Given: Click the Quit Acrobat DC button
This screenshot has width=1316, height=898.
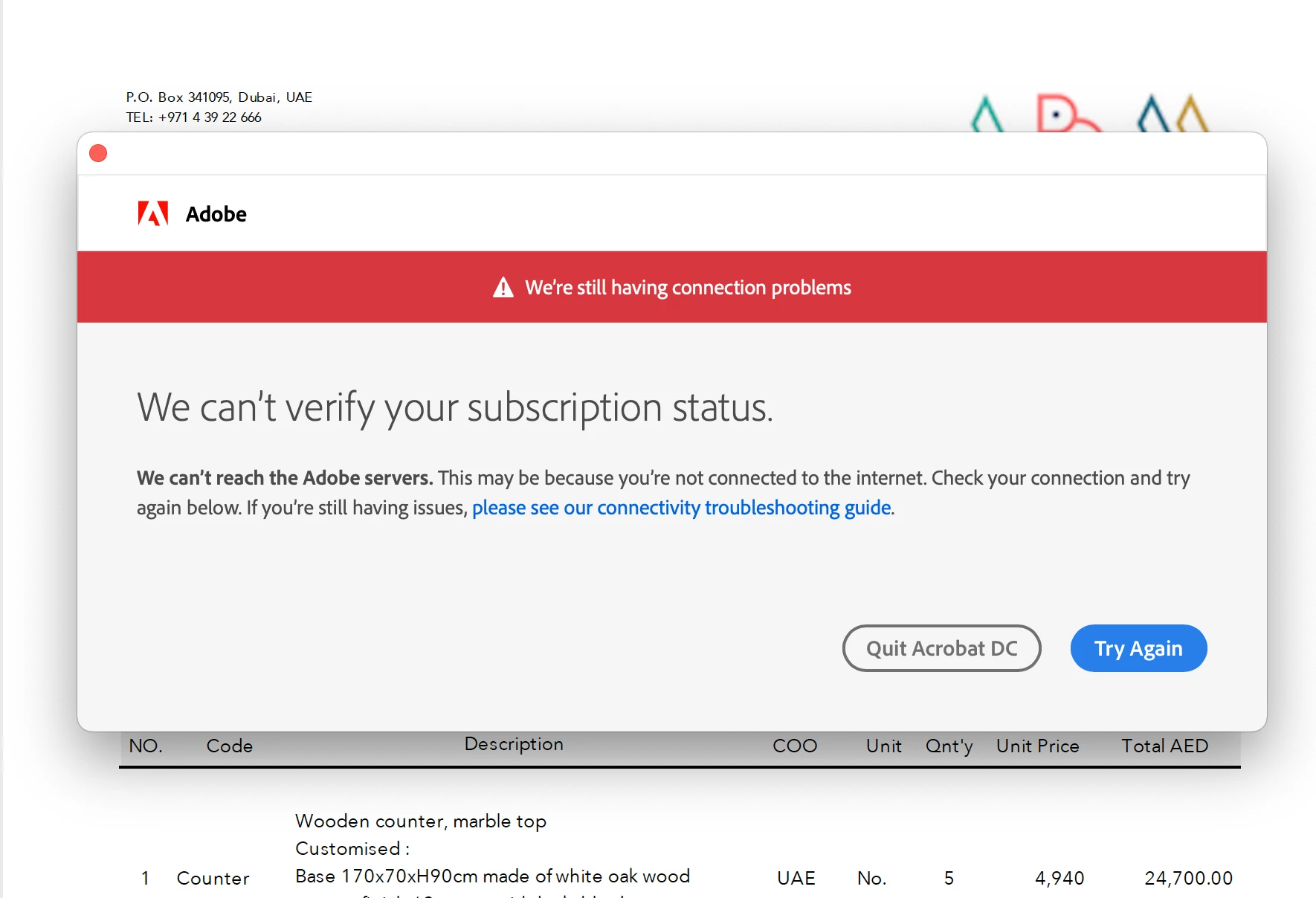Looking at the screenshot, I should [941, 648].
